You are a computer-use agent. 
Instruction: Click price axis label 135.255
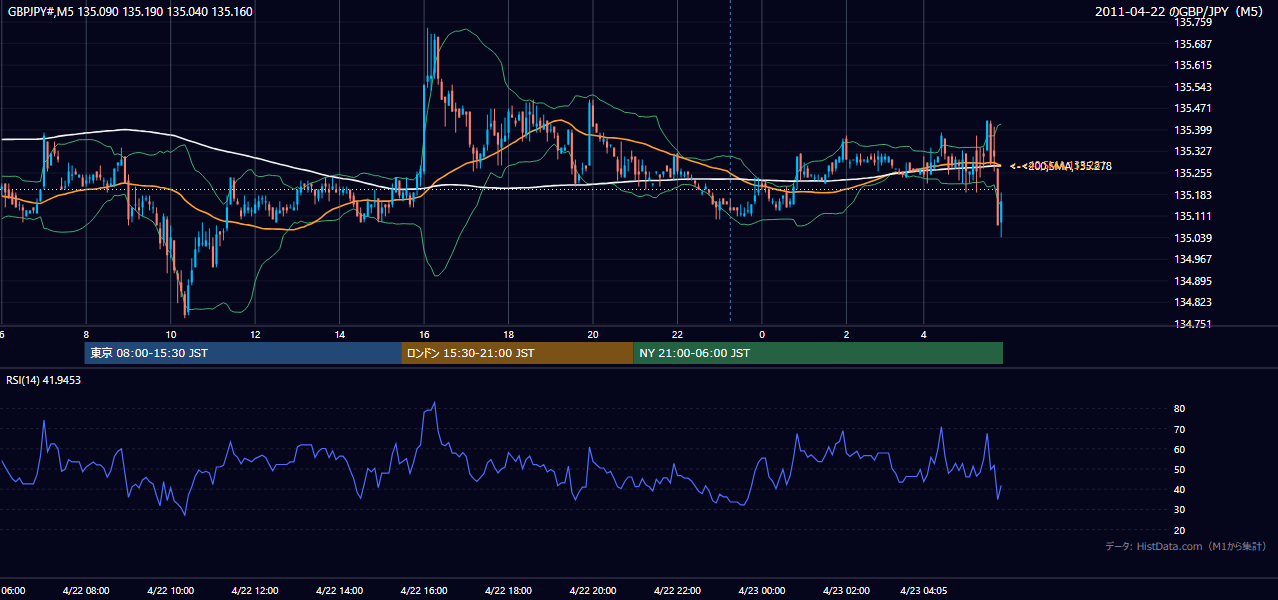coord(1193,173)
